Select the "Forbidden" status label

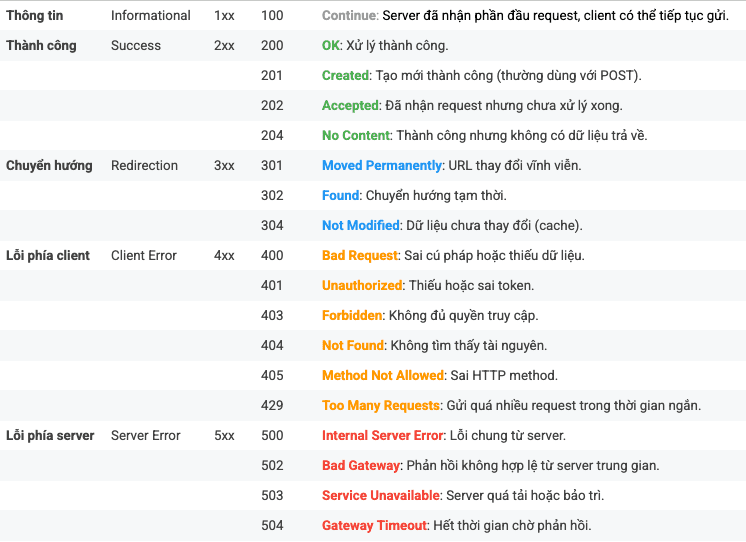[x=352, y=316]
